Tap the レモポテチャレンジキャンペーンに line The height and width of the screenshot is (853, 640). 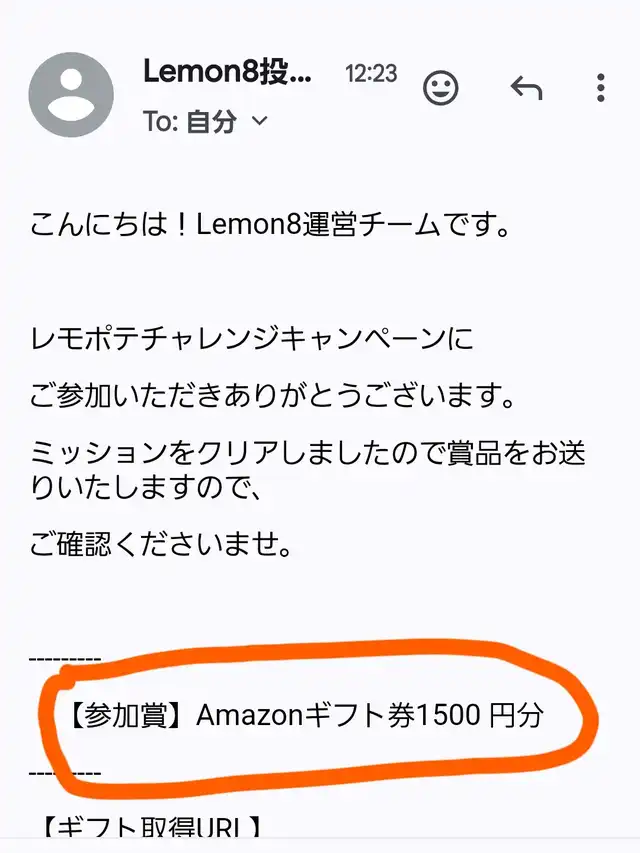click(251, 338)
